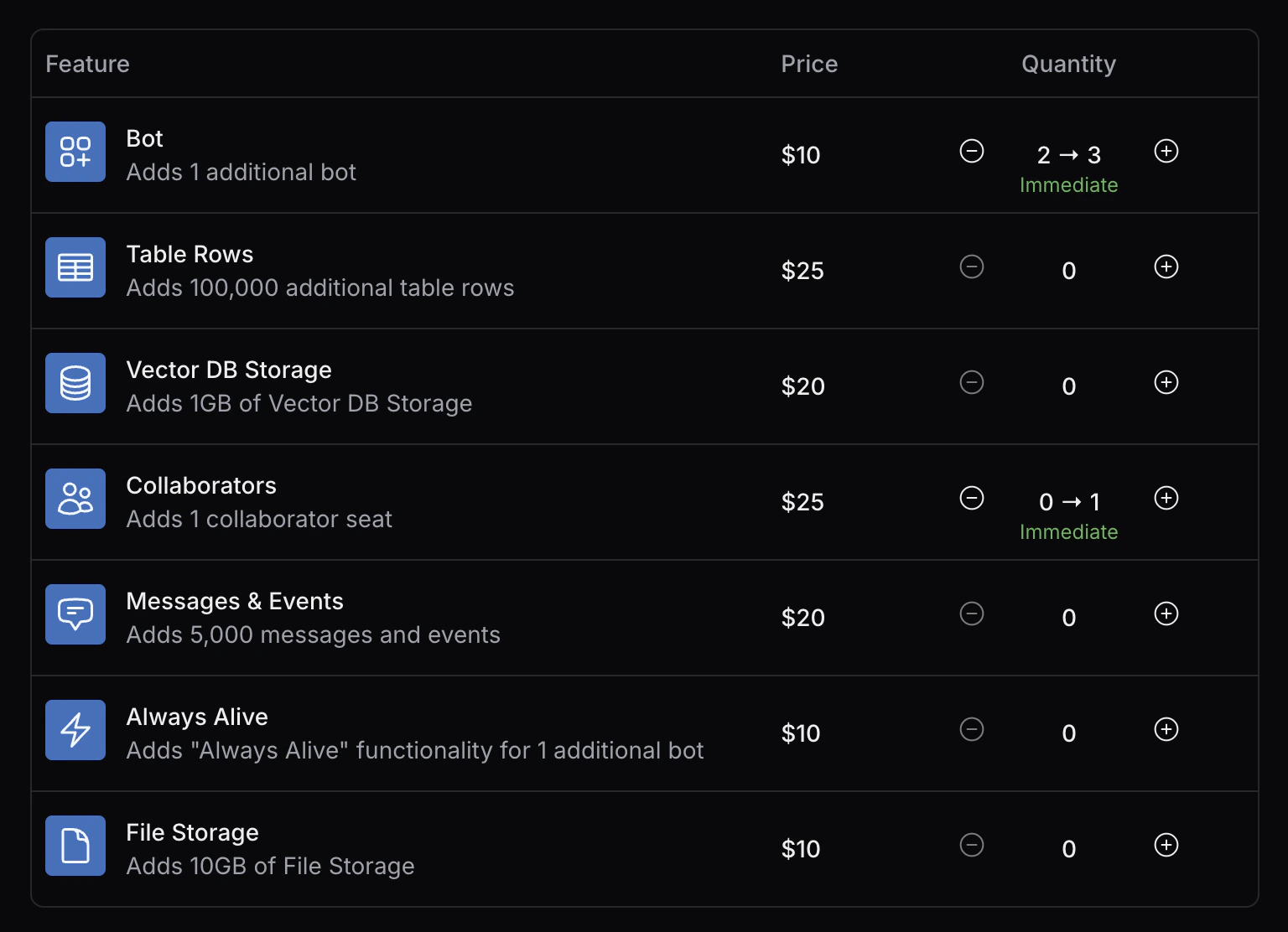Increase Vector DB Storage quantity

click(1166, 382)
